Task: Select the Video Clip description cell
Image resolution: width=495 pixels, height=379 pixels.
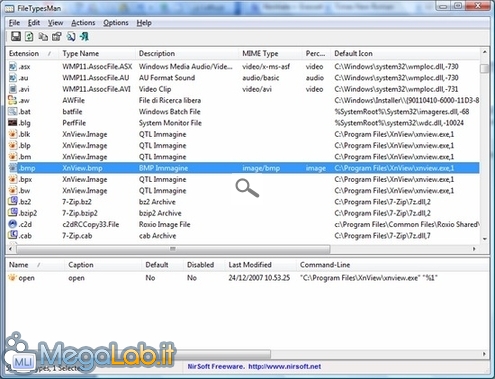Action: point(155,89)
